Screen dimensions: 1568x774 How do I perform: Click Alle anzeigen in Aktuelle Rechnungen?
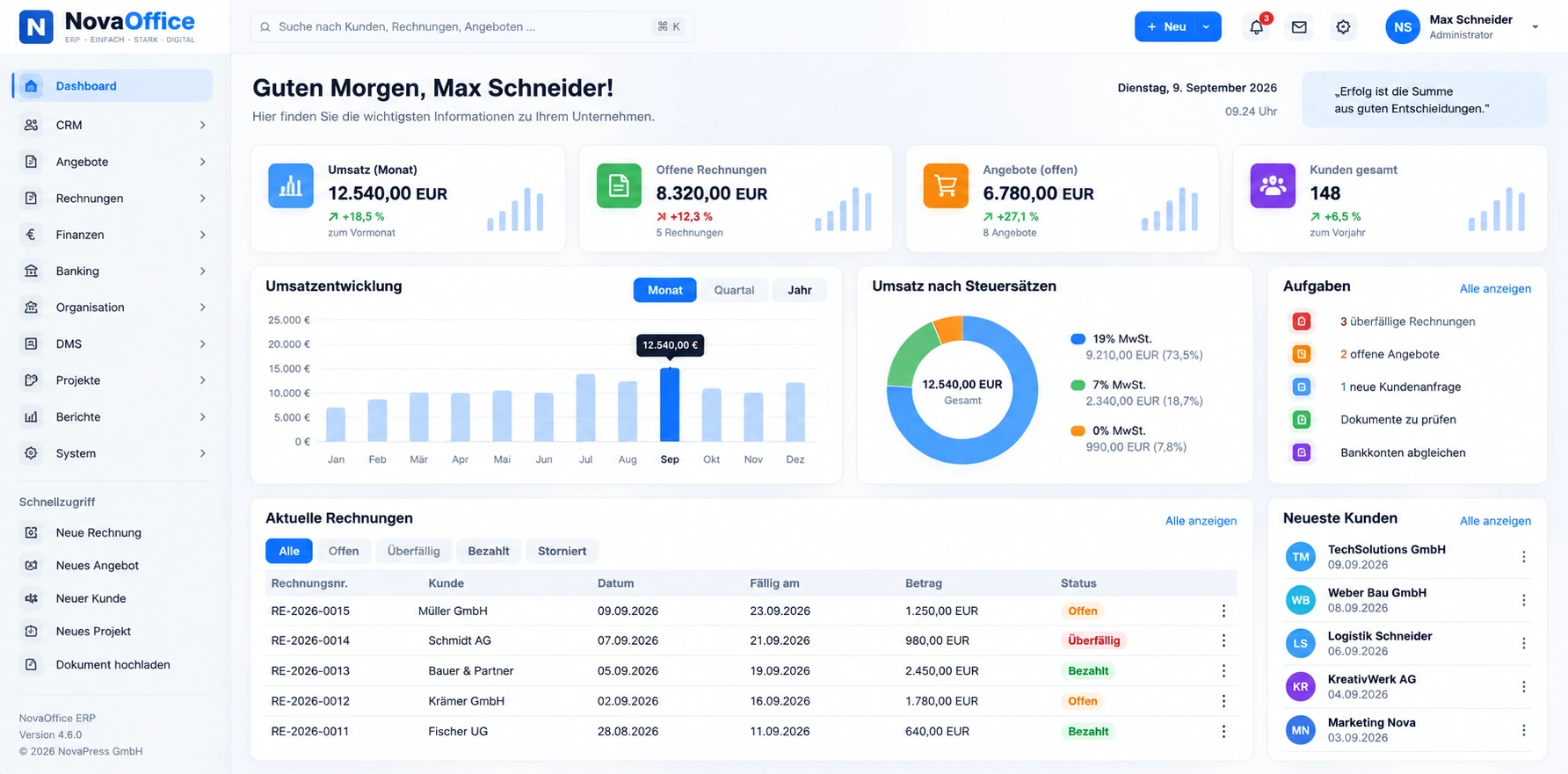(1201, 521)
